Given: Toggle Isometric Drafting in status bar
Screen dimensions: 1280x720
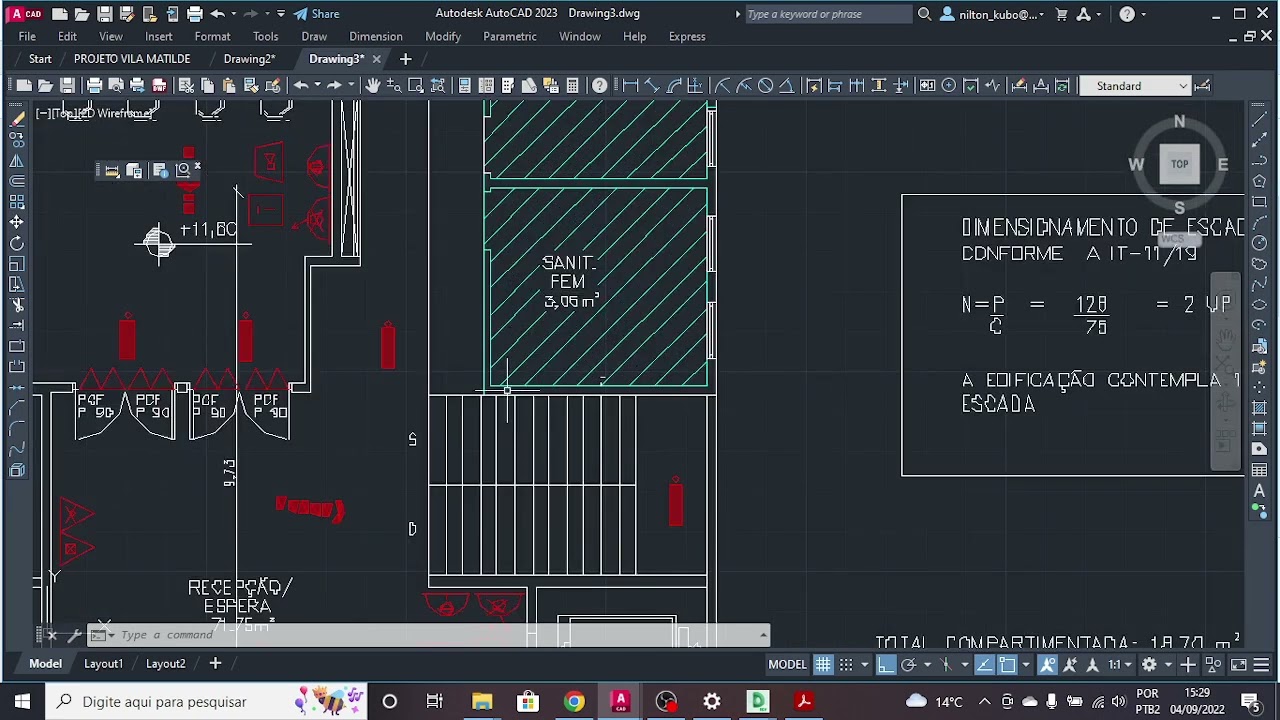Looking at the screenshot, I should pos(946,665).
